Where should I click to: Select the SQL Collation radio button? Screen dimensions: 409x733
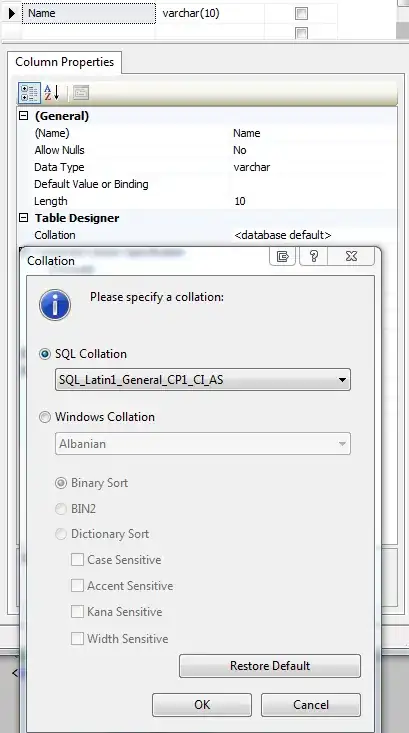point(45,354)
